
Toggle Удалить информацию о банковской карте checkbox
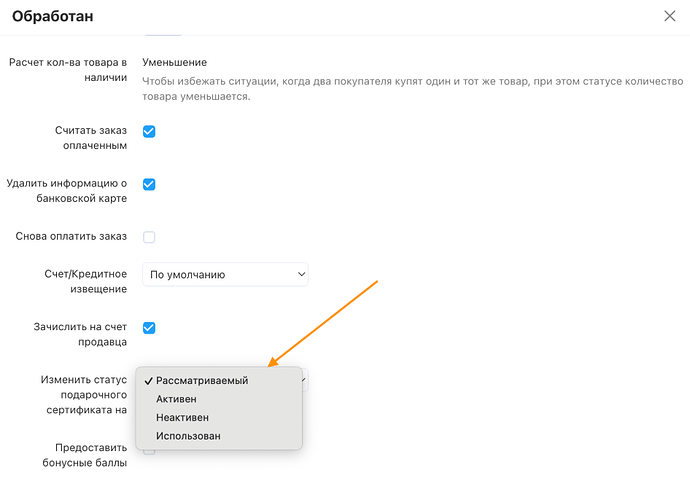point(149,184)
